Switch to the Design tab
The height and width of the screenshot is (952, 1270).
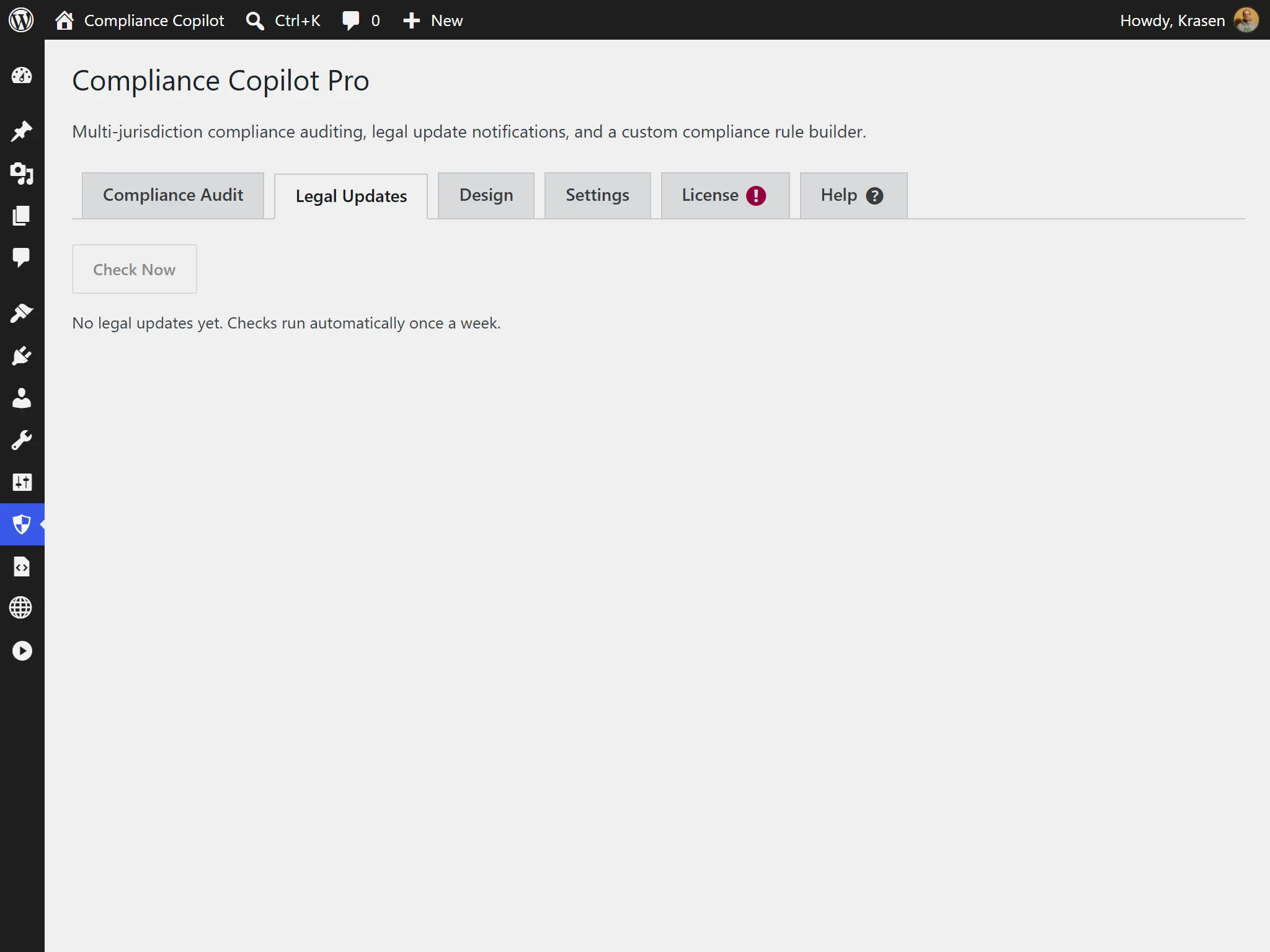(486, 195)
